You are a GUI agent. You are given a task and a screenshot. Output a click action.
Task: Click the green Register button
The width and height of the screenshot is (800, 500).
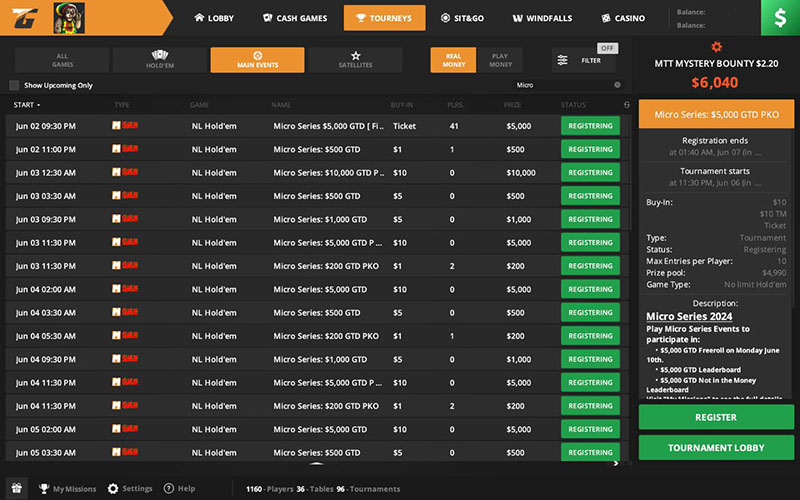point(716,417)
